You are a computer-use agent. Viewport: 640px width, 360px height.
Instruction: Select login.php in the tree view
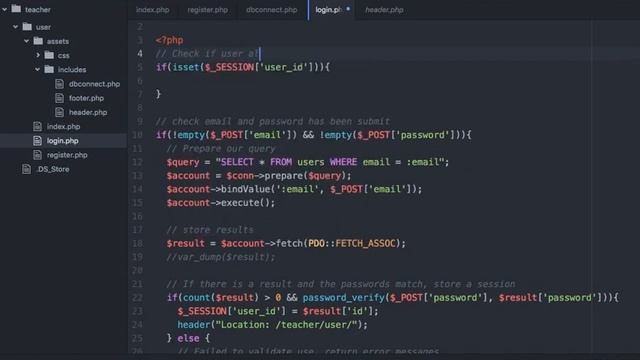(62, 141)
